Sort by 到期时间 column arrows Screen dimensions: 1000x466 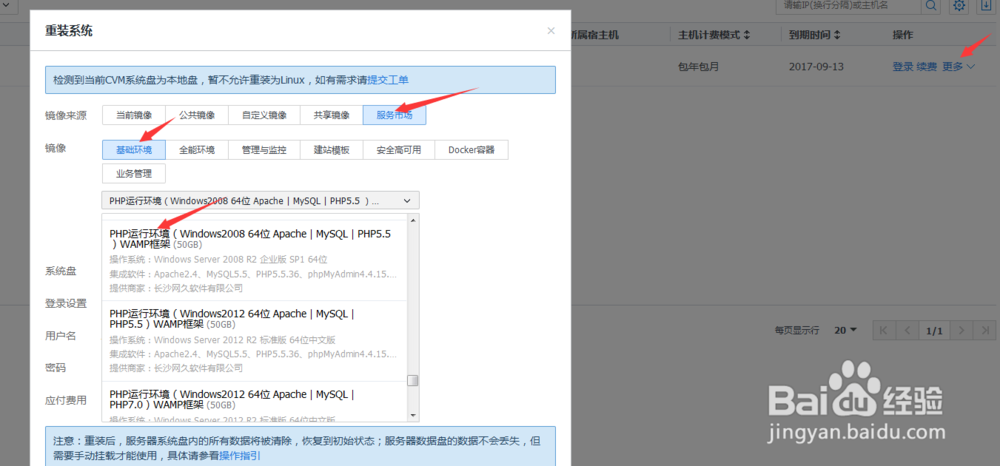point(837,34)
